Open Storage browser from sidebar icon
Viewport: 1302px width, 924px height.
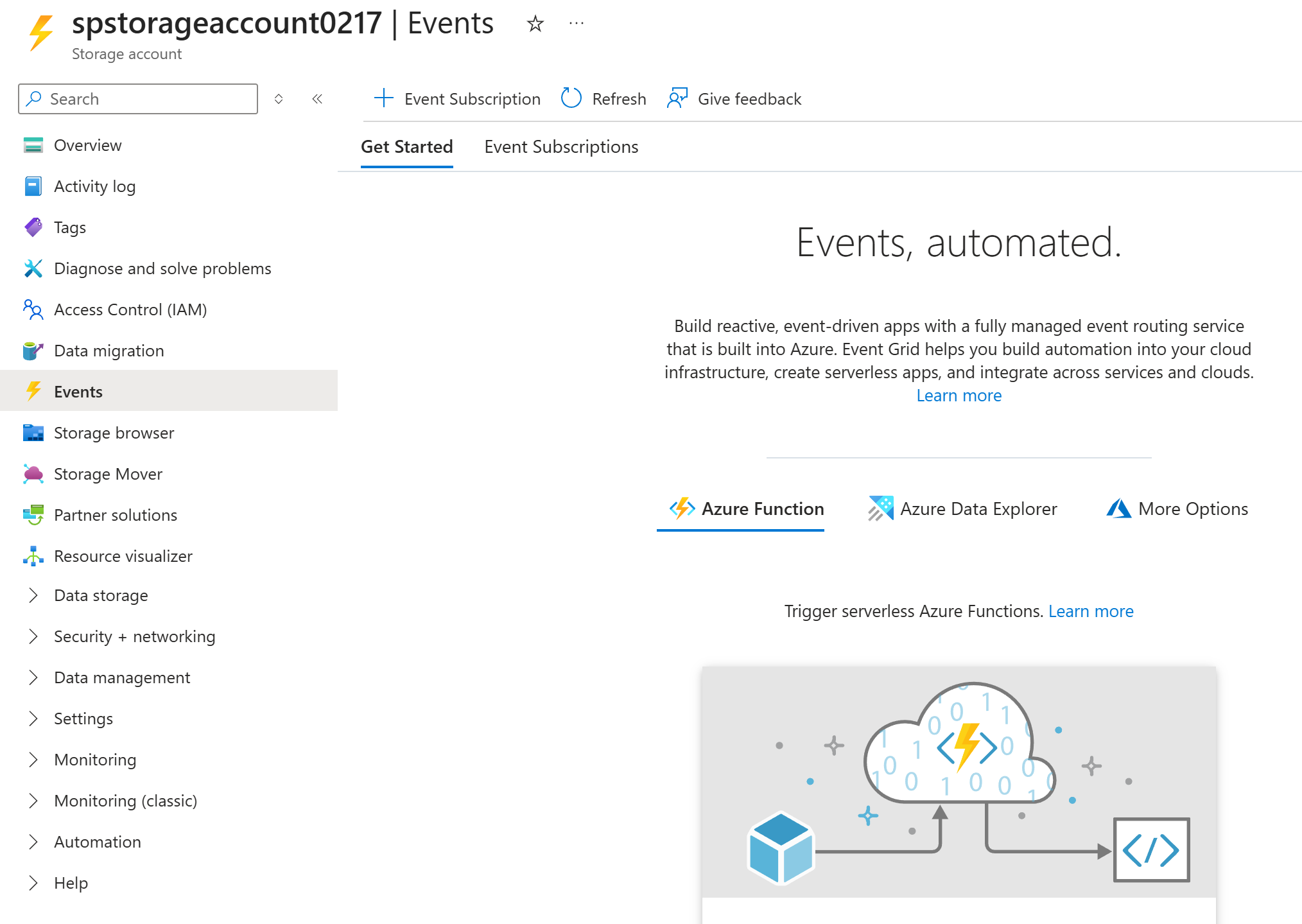coord(33,433)
